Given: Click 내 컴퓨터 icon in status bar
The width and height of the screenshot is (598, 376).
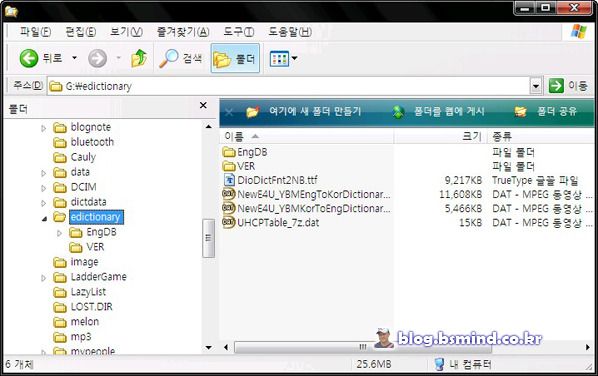Looking at the screenshot, I should (440, 364).
